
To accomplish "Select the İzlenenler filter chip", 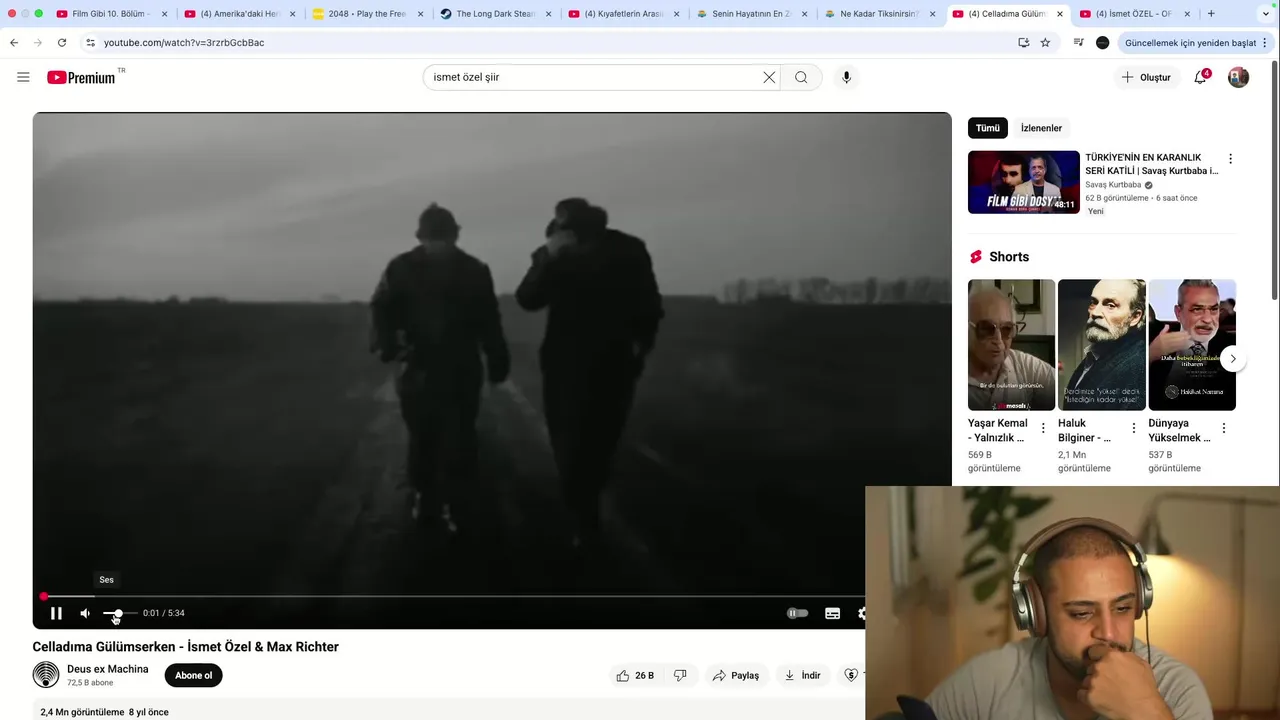I will pos(1041,128).
